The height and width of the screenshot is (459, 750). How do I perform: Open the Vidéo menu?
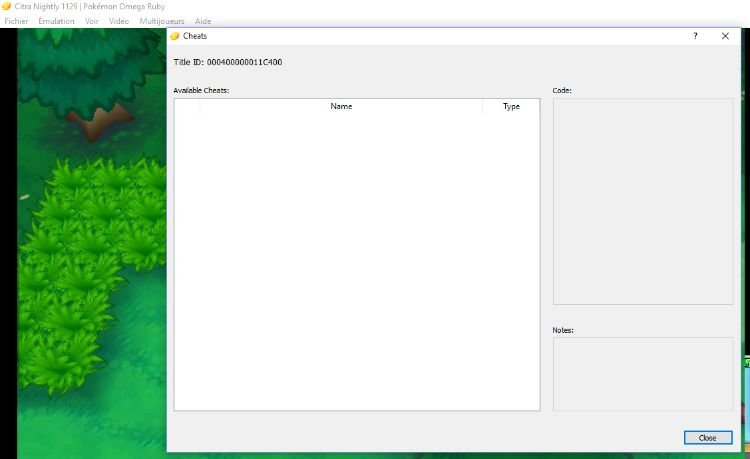[119, 21]
